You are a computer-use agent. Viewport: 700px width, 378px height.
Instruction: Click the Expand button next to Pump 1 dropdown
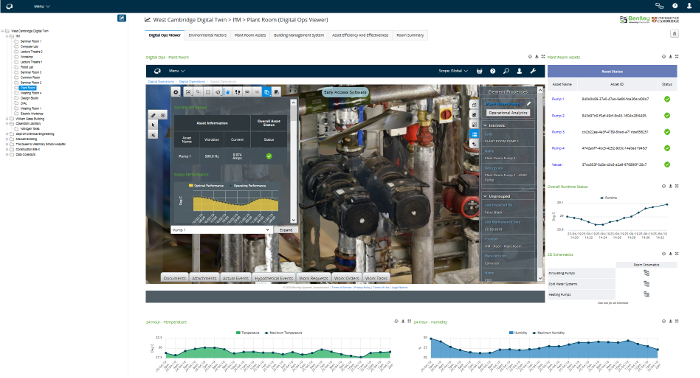pos(286,230)
